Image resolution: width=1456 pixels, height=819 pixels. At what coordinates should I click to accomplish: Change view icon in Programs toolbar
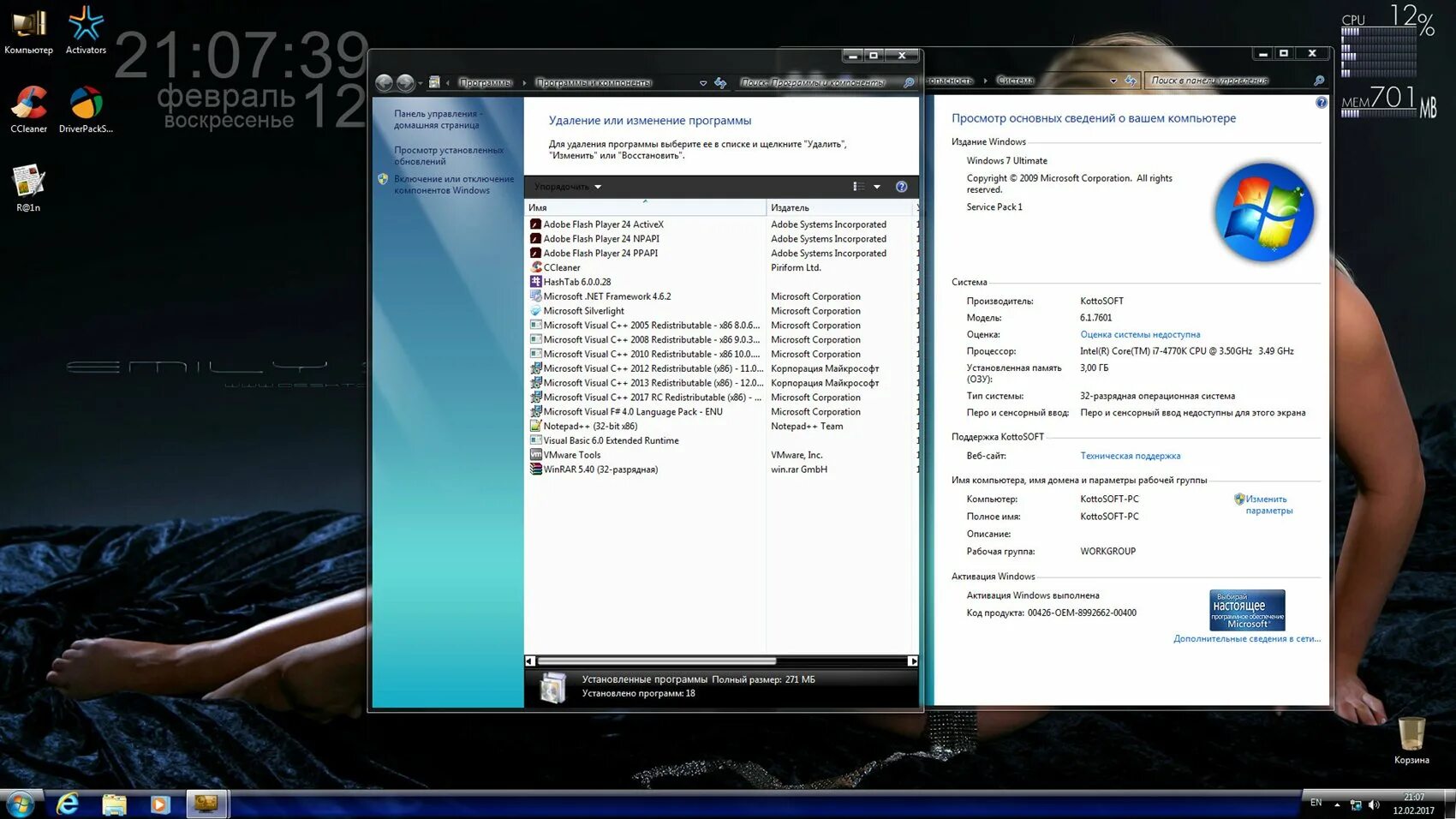(x=858, y=187)
